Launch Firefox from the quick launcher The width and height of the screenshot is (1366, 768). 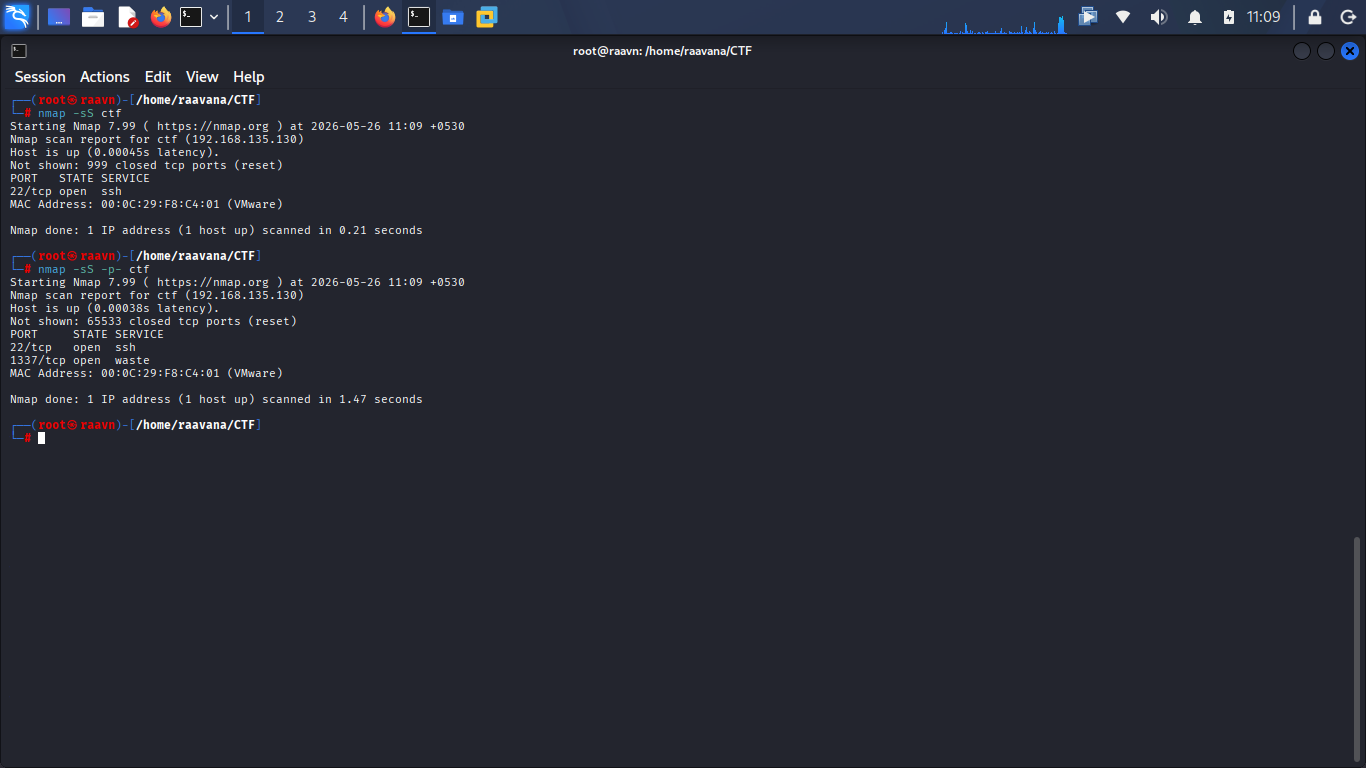coord(161,17)
